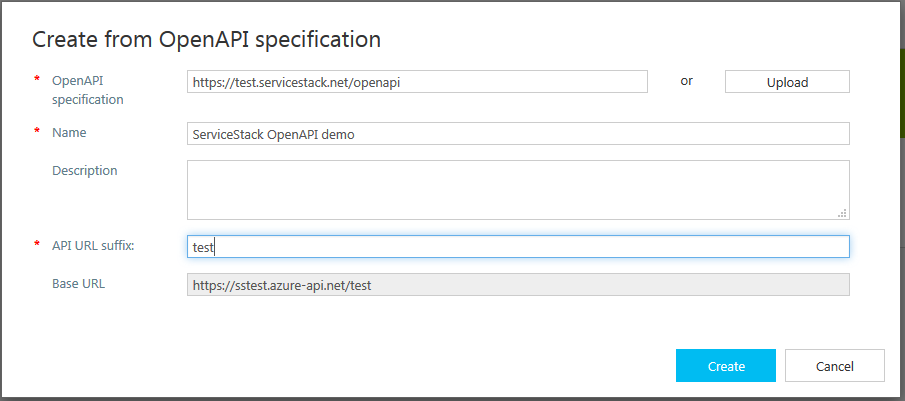Click the "Base URL" label
This screenshot has height=401, width=905.
tap(78, 284)
